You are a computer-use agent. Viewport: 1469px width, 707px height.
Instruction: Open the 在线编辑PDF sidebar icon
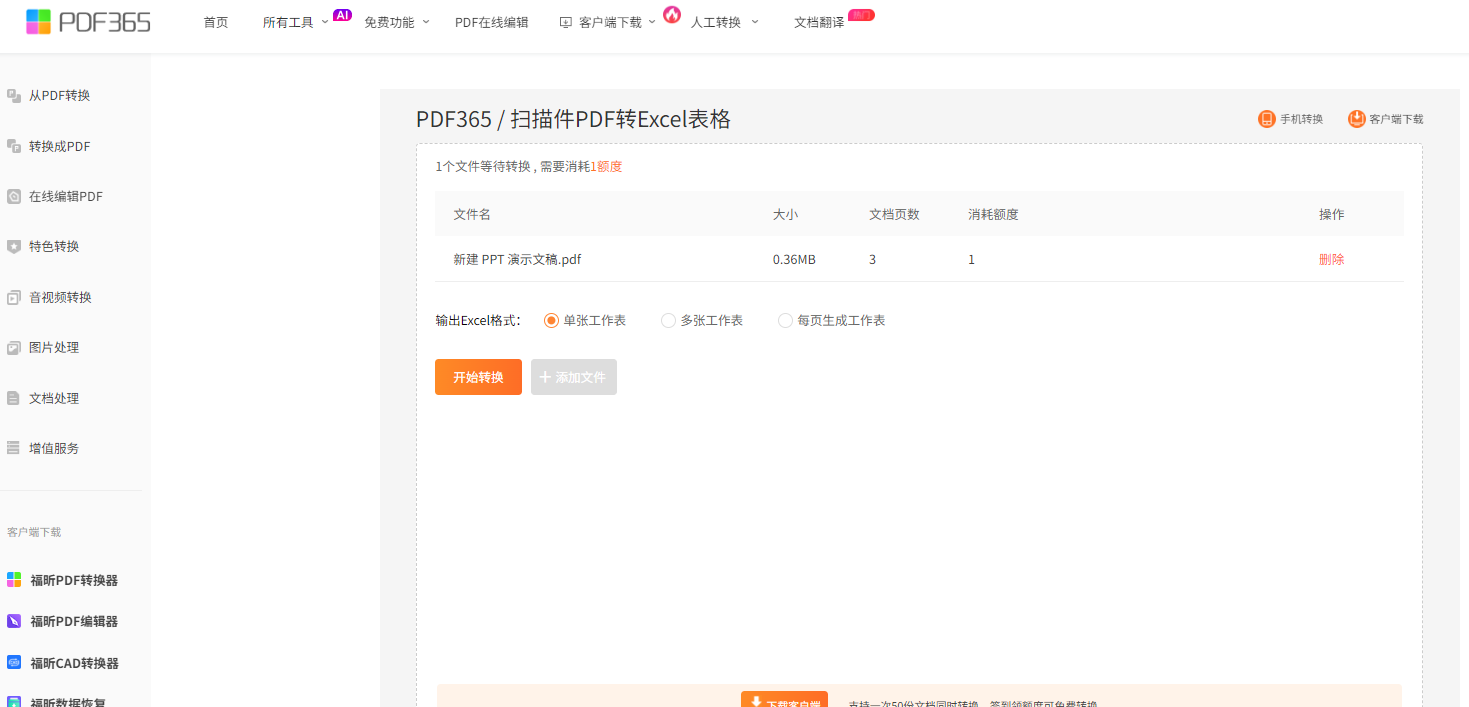14,197
